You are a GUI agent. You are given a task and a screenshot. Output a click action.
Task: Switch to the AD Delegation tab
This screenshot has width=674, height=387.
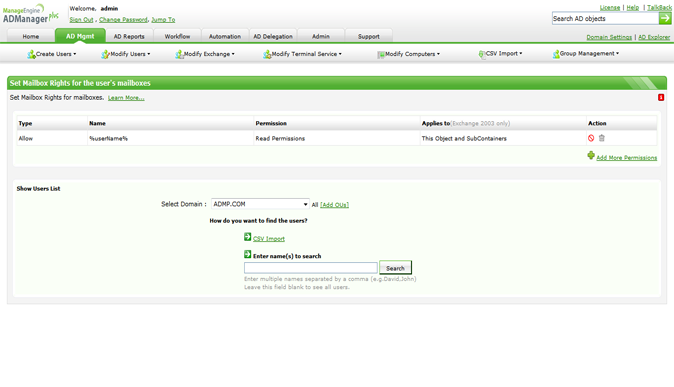click(273, 36)
